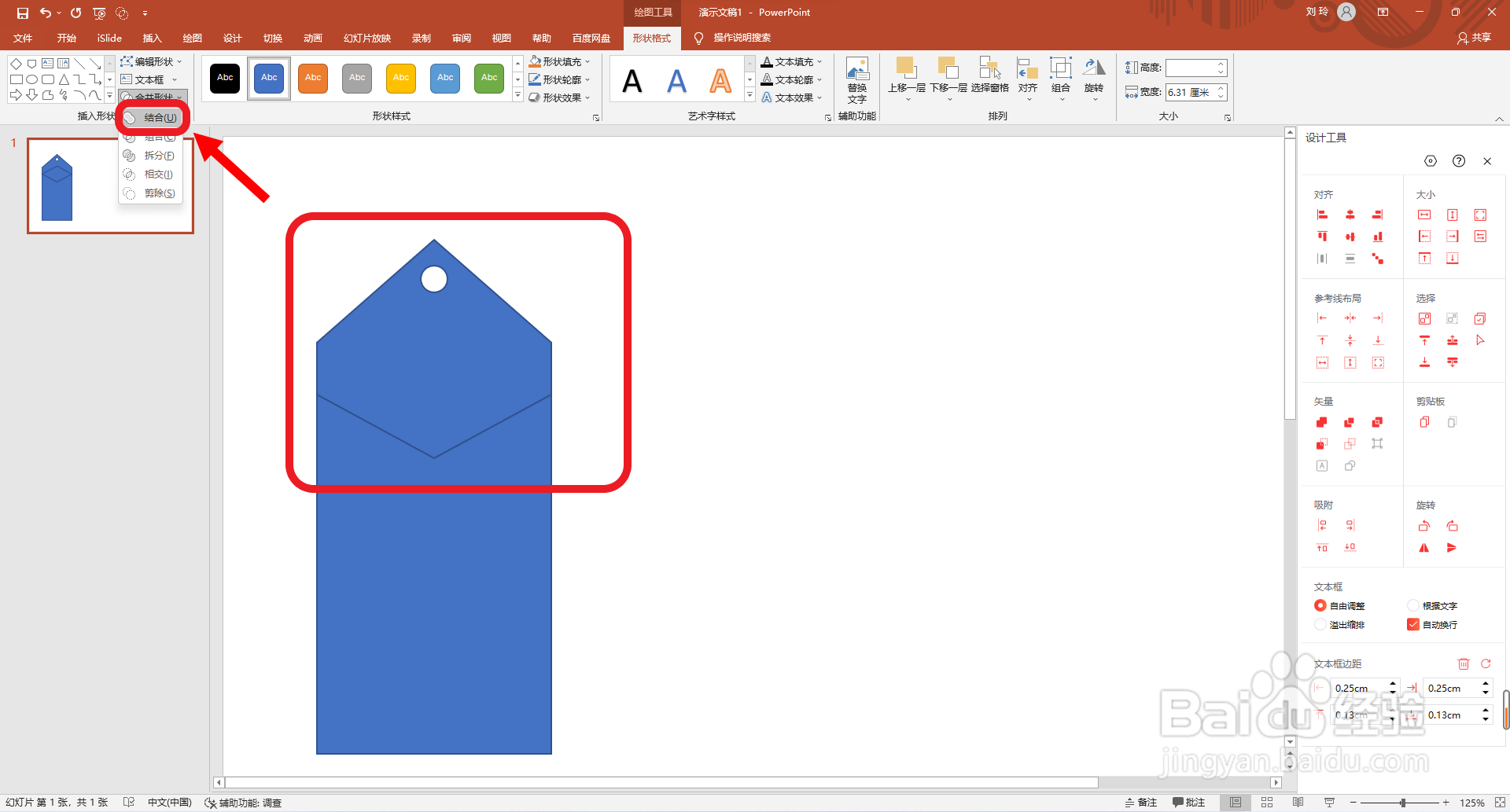
Task: Click the 共享 share button
Action: click(x=1474, y=38)
